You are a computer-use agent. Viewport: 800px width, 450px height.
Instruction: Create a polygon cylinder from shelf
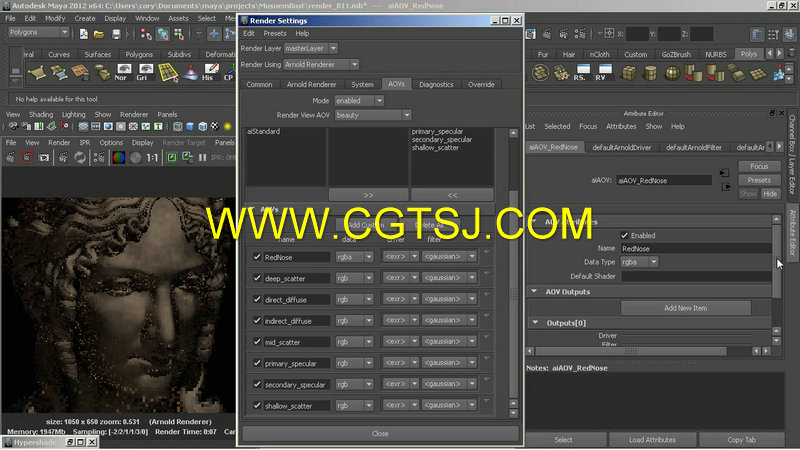(650, 72)
